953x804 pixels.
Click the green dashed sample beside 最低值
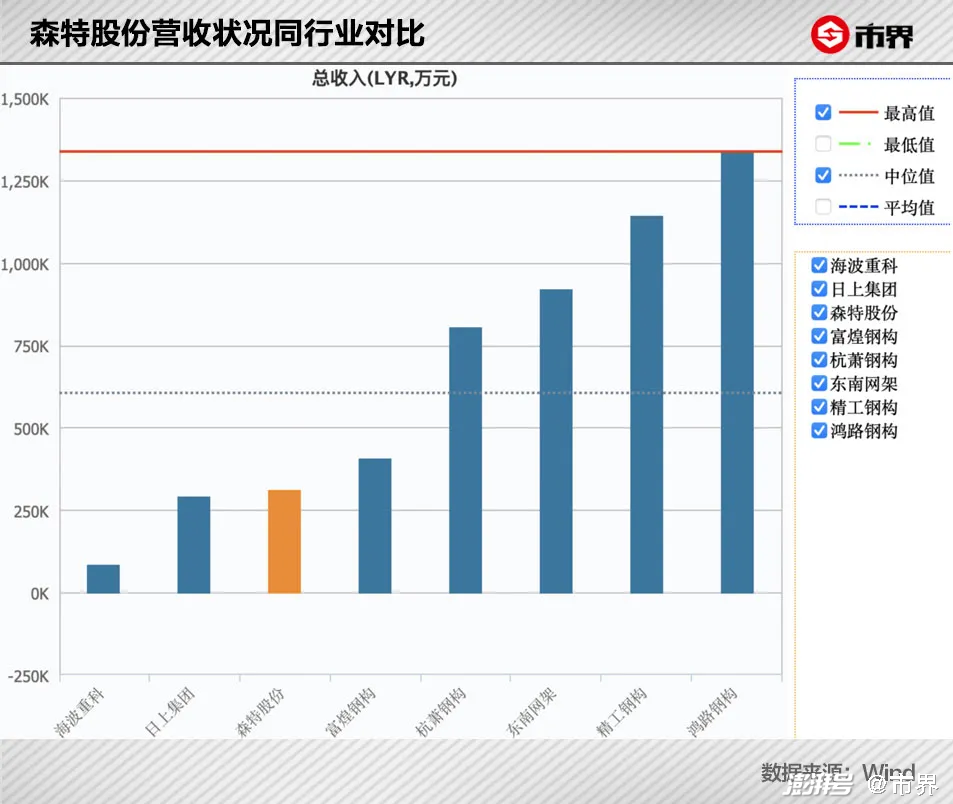pos(855,144)
